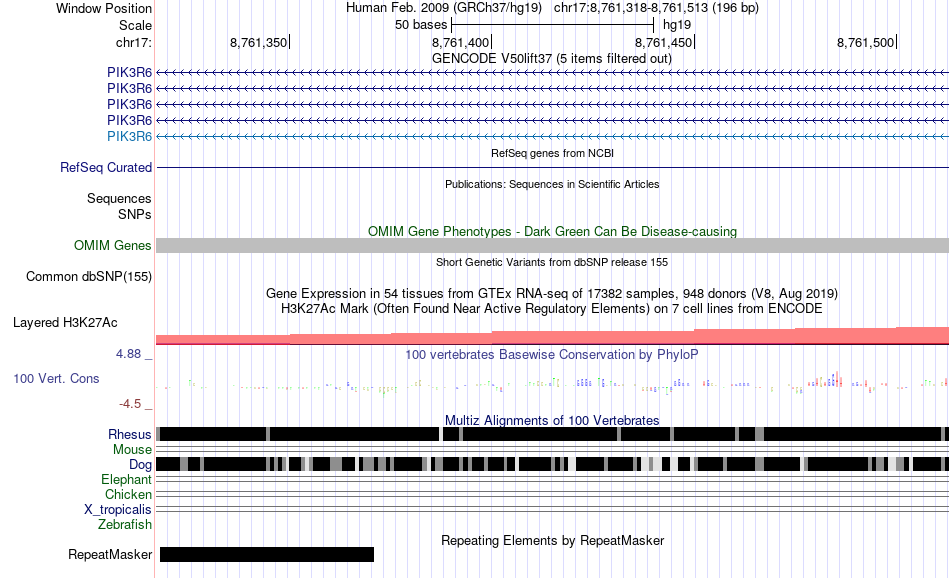Click the 8,761,400 ruler position
The height and width of the screenshot is (578, 950).
(x=460, y=42)
